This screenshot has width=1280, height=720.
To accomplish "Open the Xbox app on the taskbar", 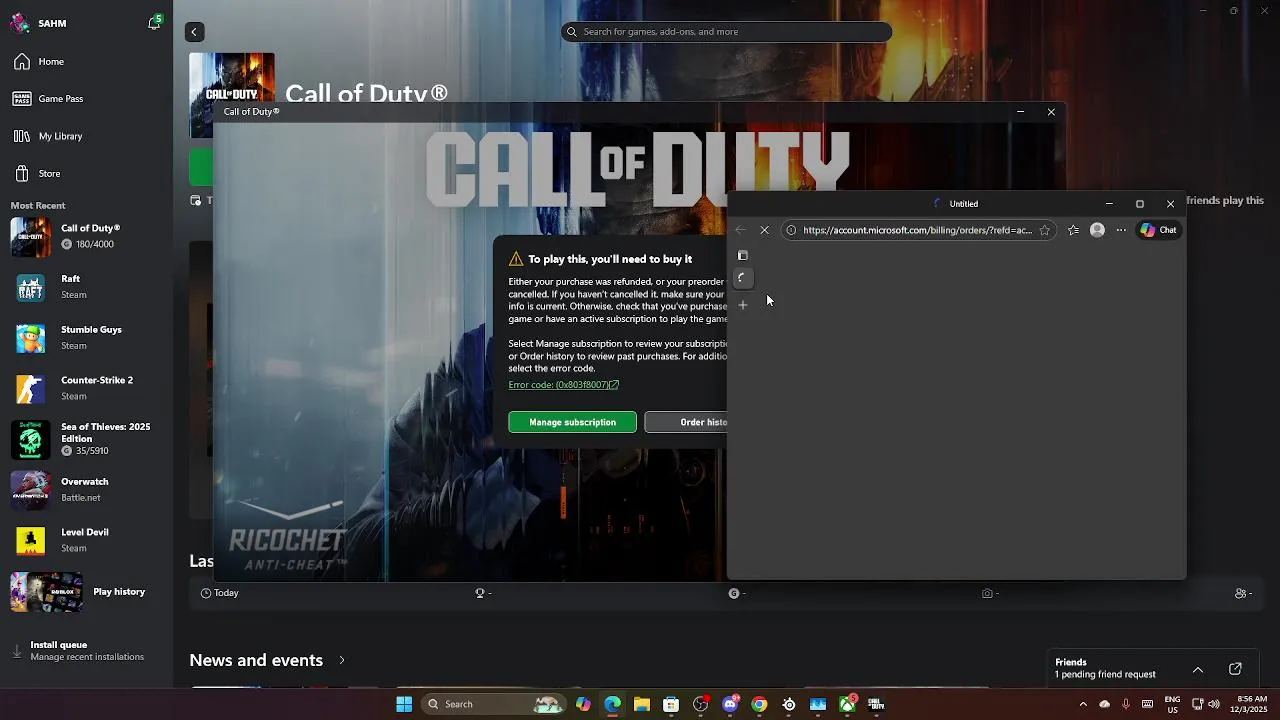I will pyautogui.click(x=848, y=704).
